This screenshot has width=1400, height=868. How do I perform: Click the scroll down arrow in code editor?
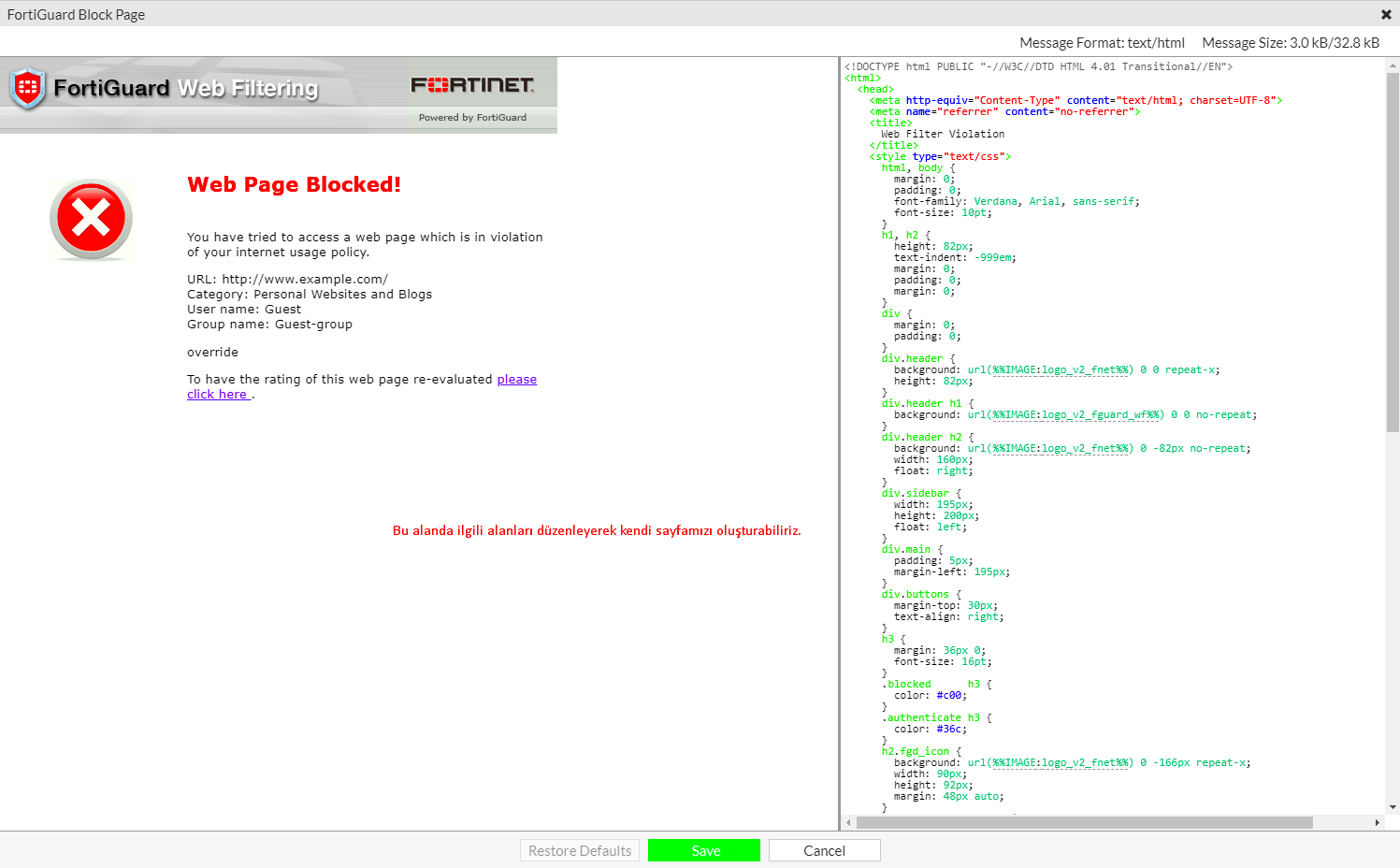pyautogui.click(x=1393, y=807)
